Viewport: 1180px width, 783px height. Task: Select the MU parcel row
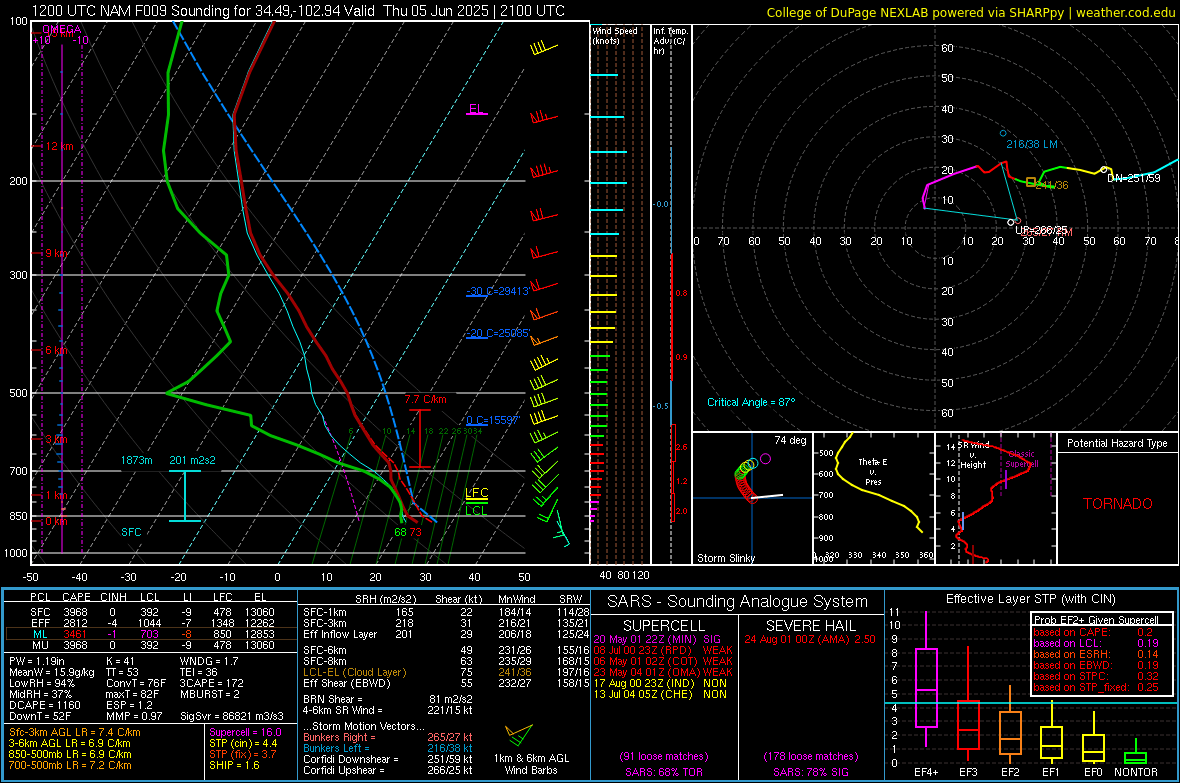click(x=151, y=644)
